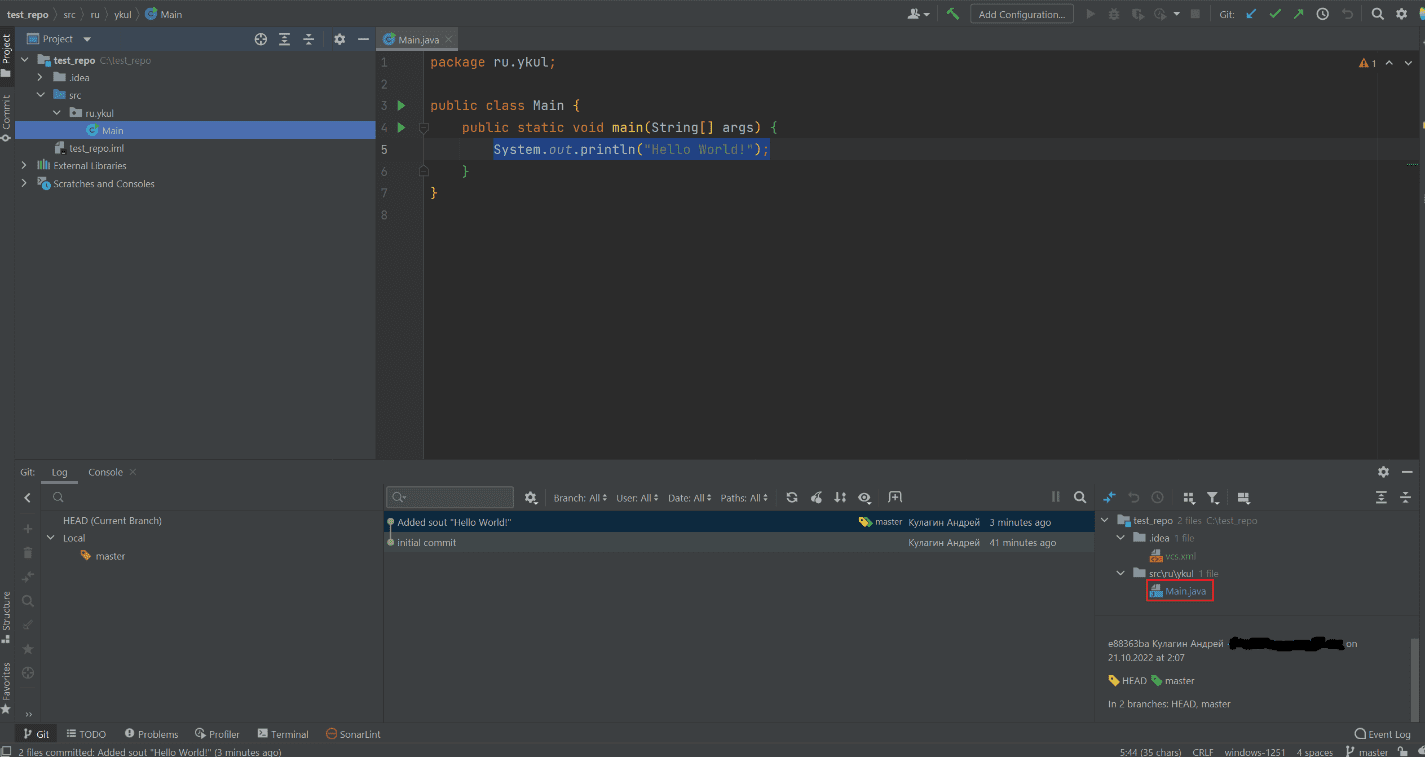Open Event Log
The height and width of the screenshot is (757, 1425).
click(1383, 734)
